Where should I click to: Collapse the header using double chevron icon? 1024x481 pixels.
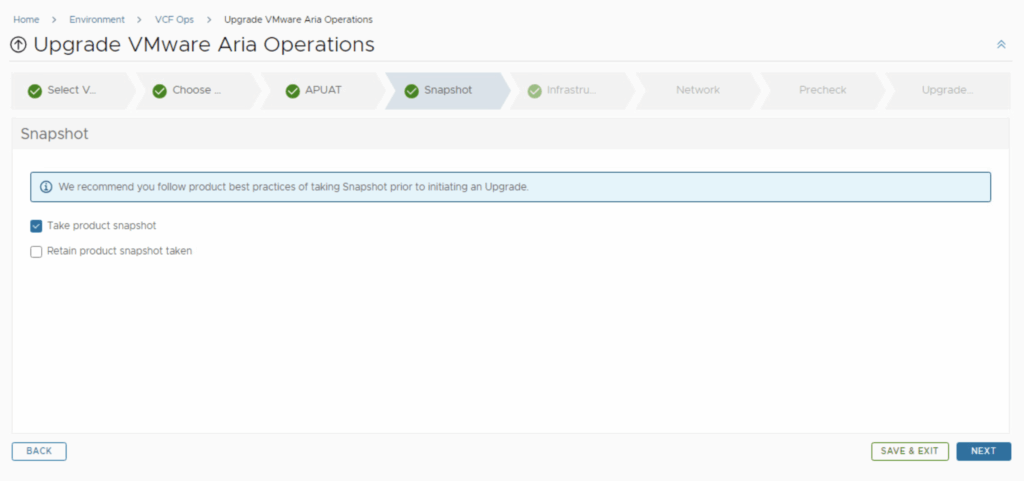point(1001,45)
